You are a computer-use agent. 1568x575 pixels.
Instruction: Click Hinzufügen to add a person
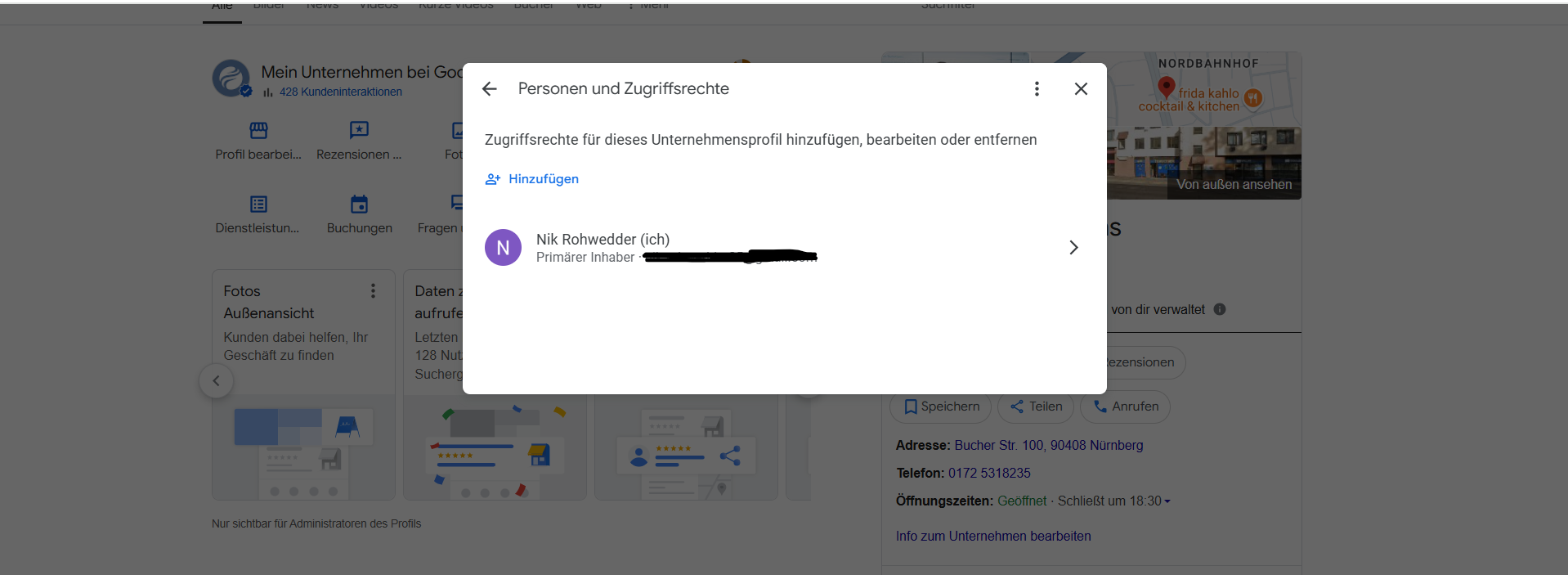click(532, 179)
